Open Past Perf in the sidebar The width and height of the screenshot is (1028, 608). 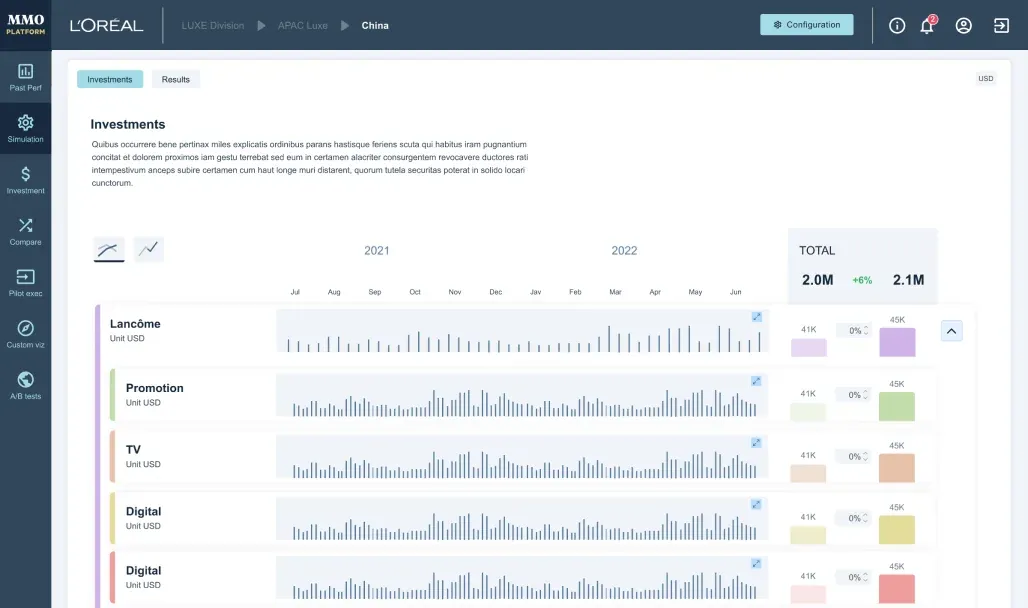pos(26,77)
